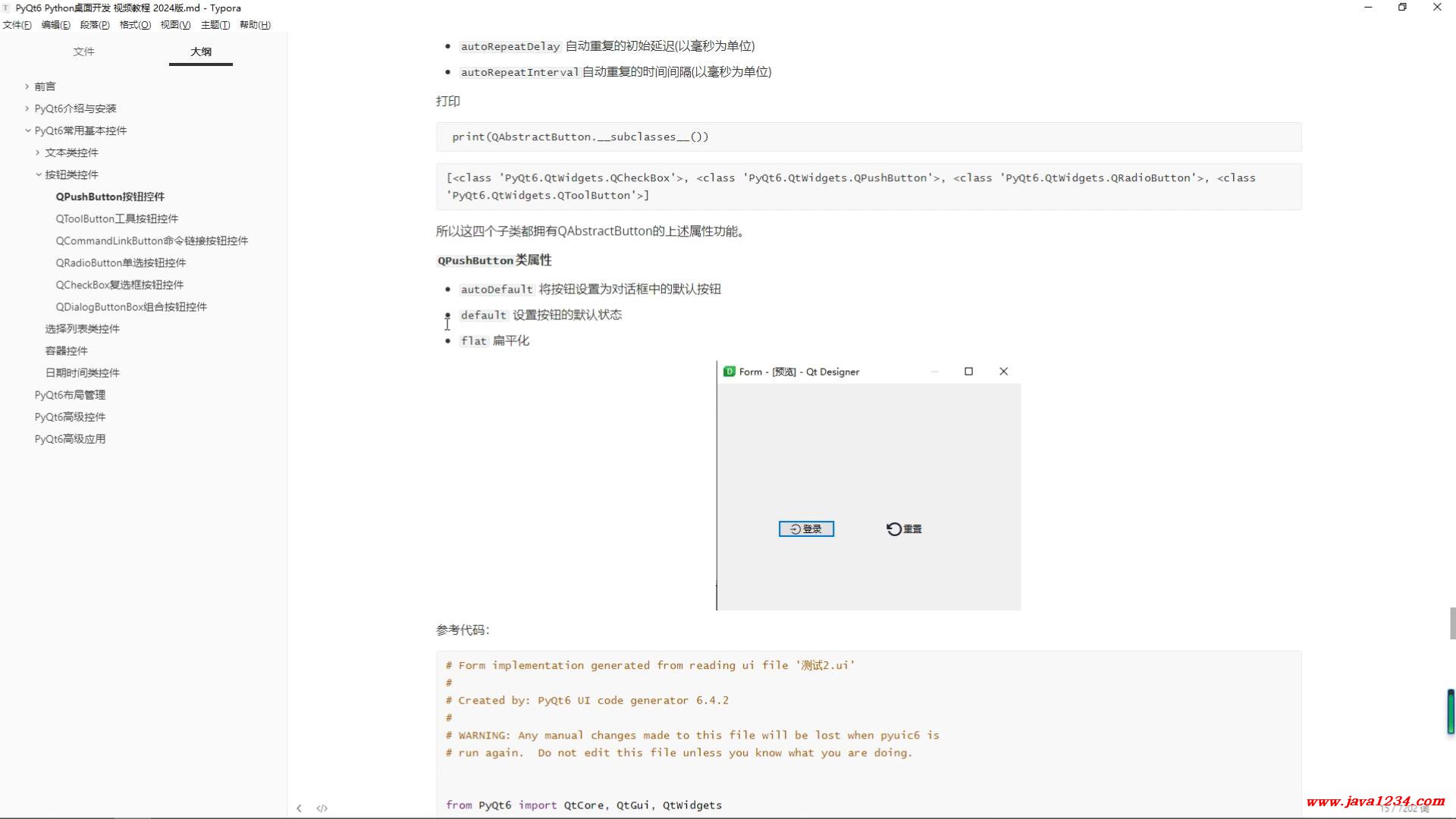The width and height of the screenshot is (1456, 819).
Task: Hide sidebar using the back arrow icon
Action: click(x=299, y=808)
